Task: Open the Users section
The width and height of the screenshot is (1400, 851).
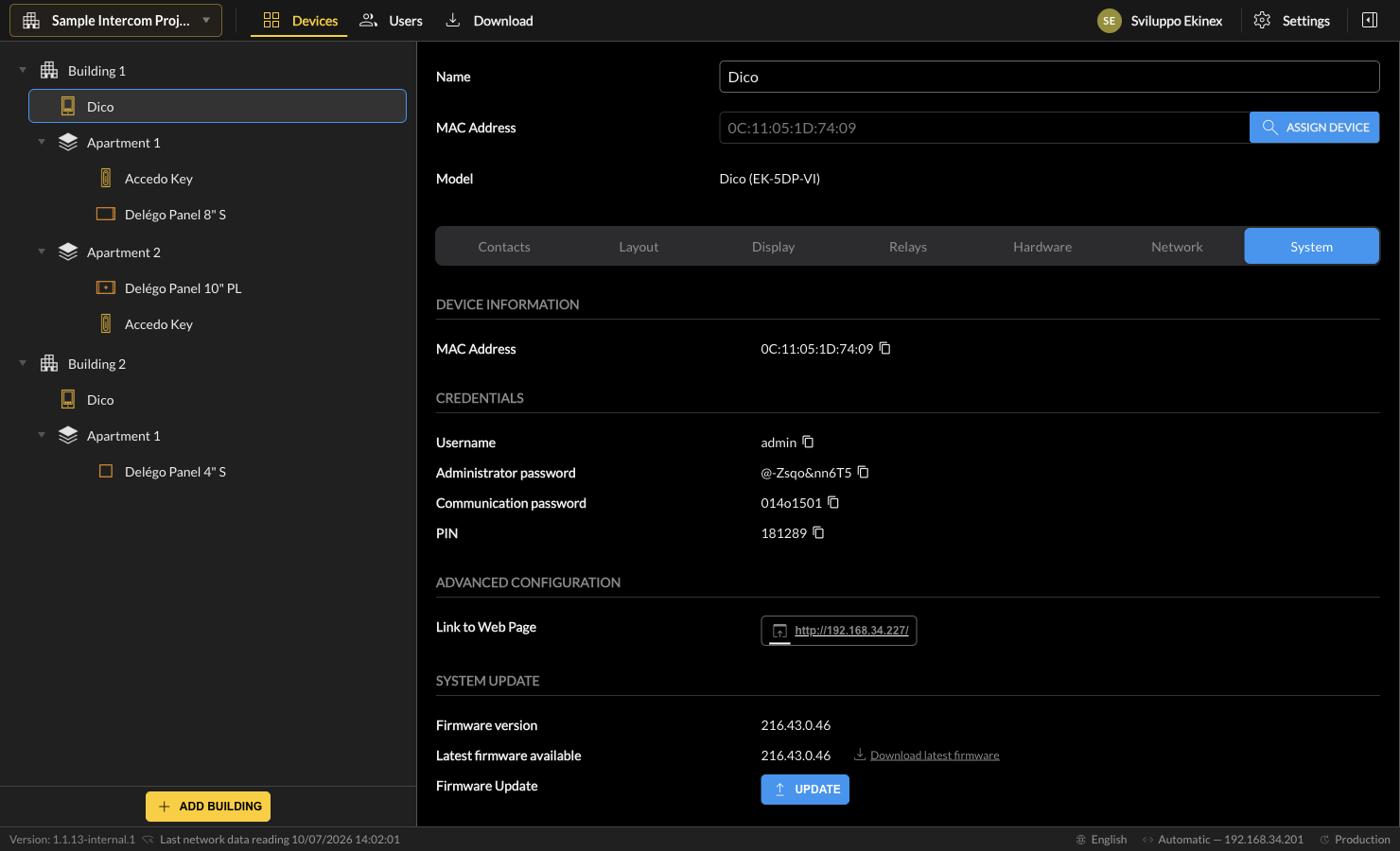Action: 392,20
